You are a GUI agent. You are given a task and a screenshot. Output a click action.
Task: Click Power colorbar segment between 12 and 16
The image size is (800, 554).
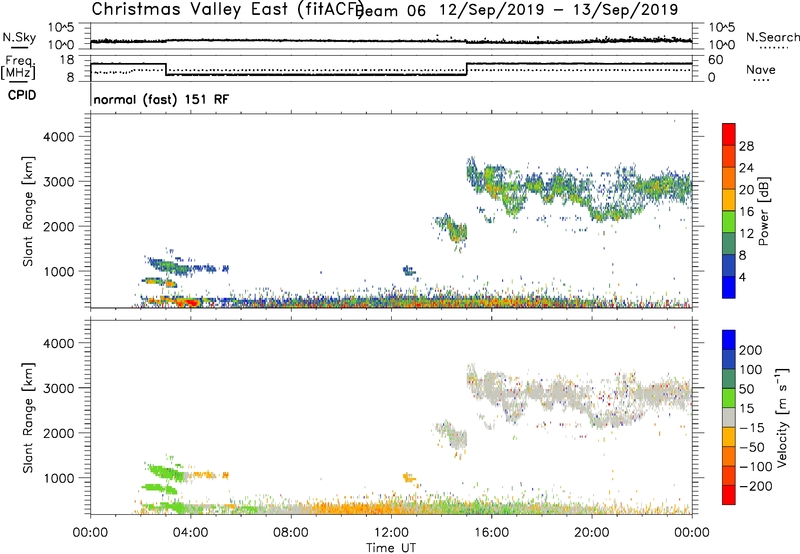coord(729,221)
